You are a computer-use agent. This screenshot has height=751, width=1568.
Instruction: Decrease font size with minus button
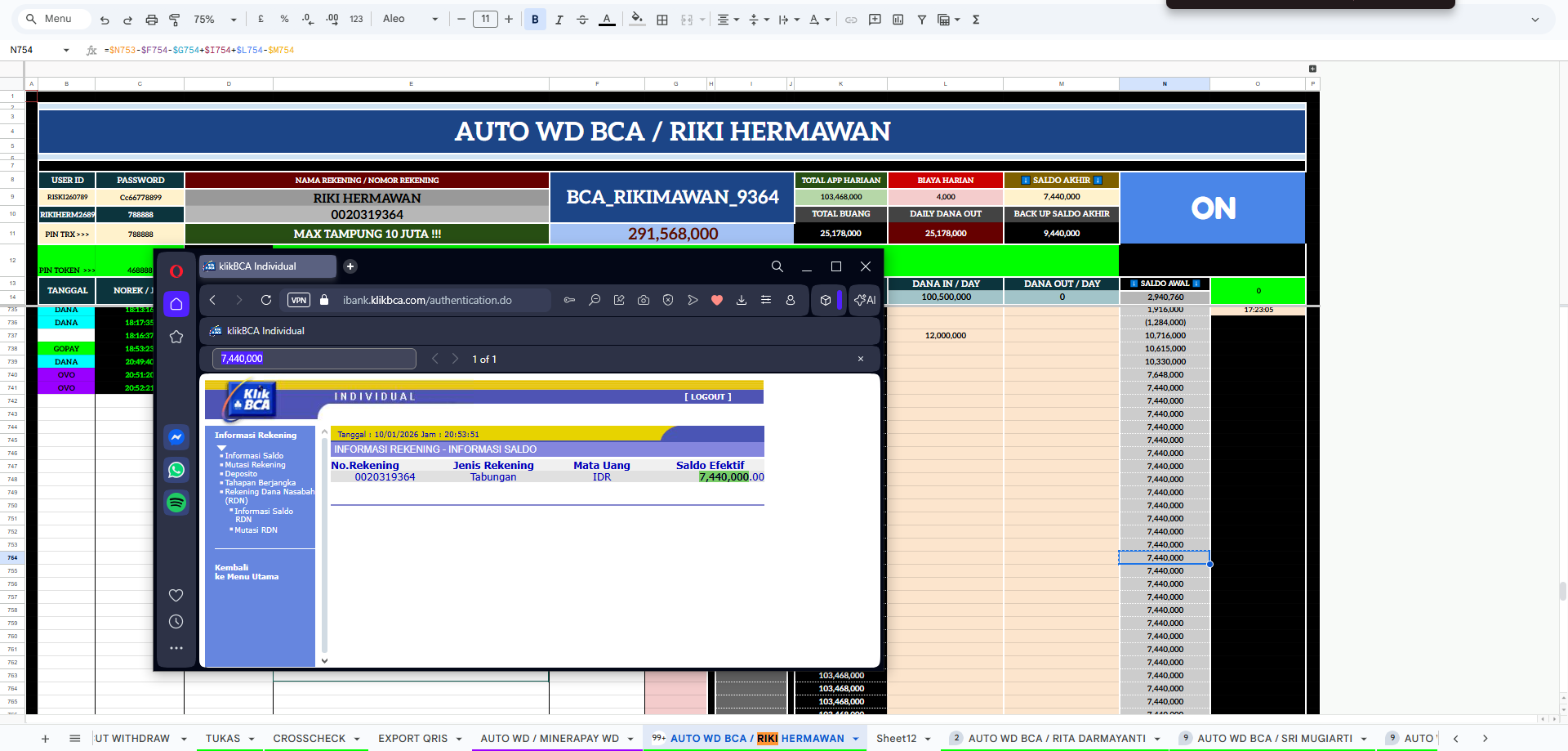[x=461, y=19]
